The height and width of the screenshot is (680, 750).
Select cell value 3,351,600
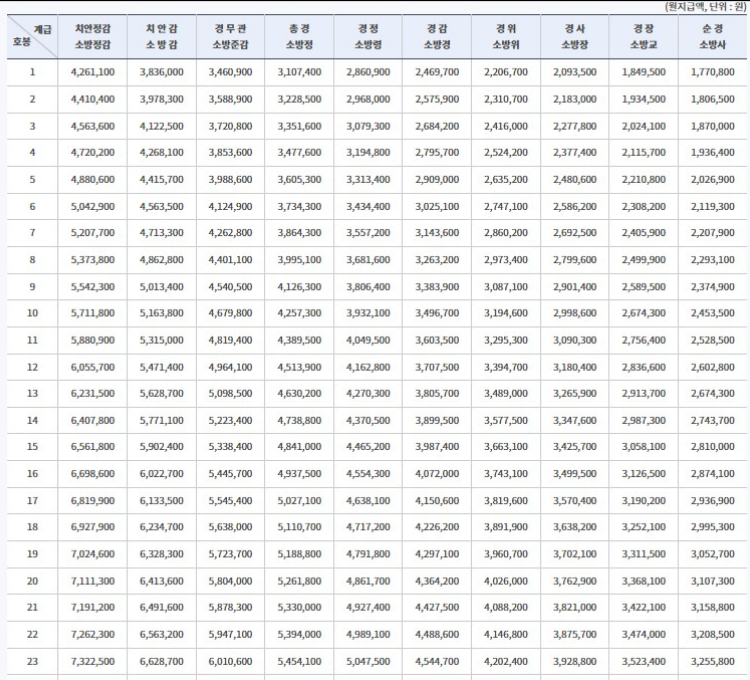[x=299, y=127]
